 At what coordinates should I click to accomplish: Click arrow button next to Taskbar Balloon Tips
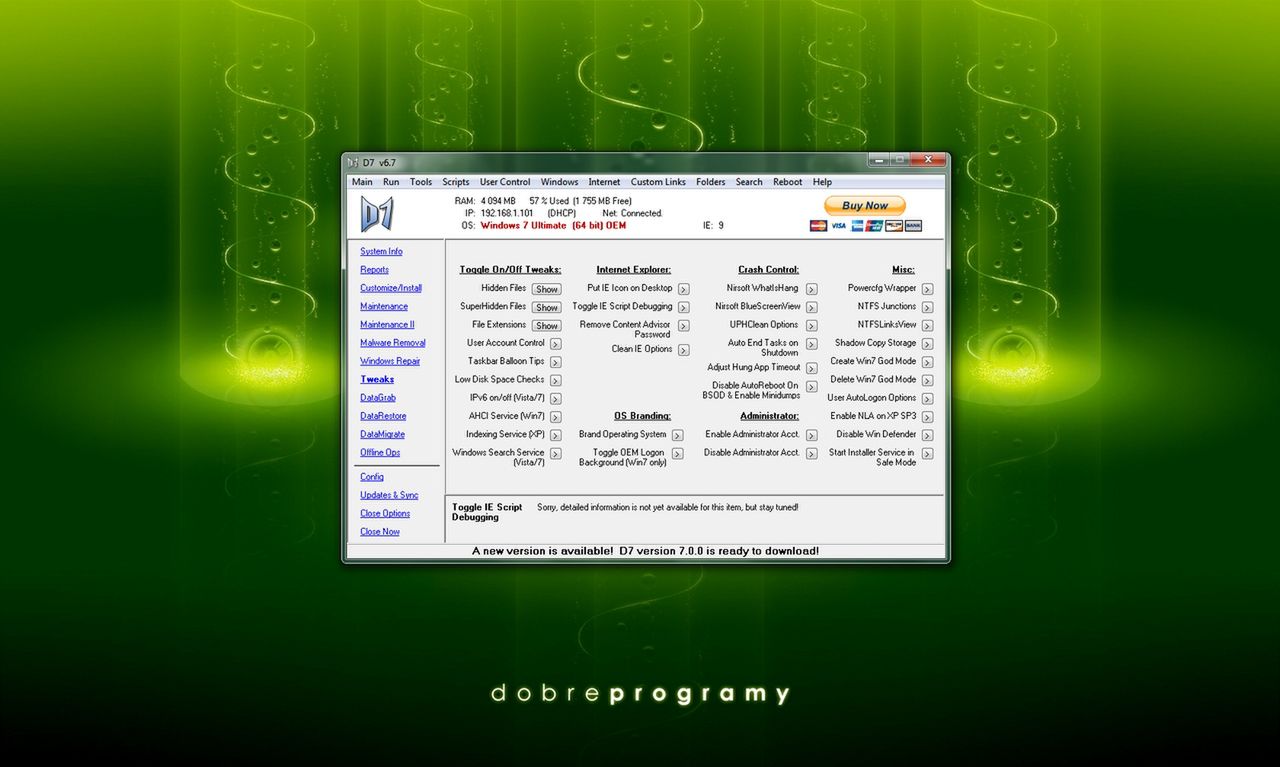[x=555, y=362]
